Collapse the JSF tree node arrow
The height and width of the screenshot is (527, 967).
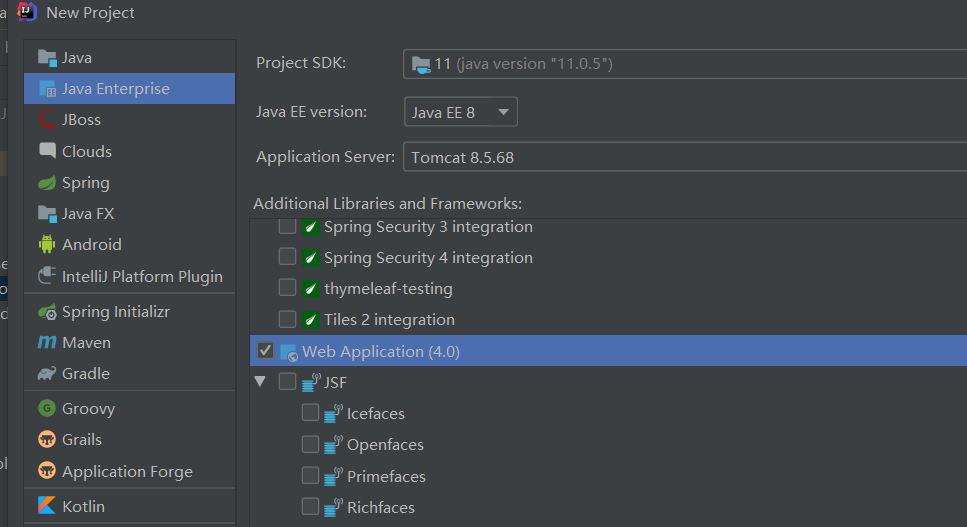[x=260, y=382]
